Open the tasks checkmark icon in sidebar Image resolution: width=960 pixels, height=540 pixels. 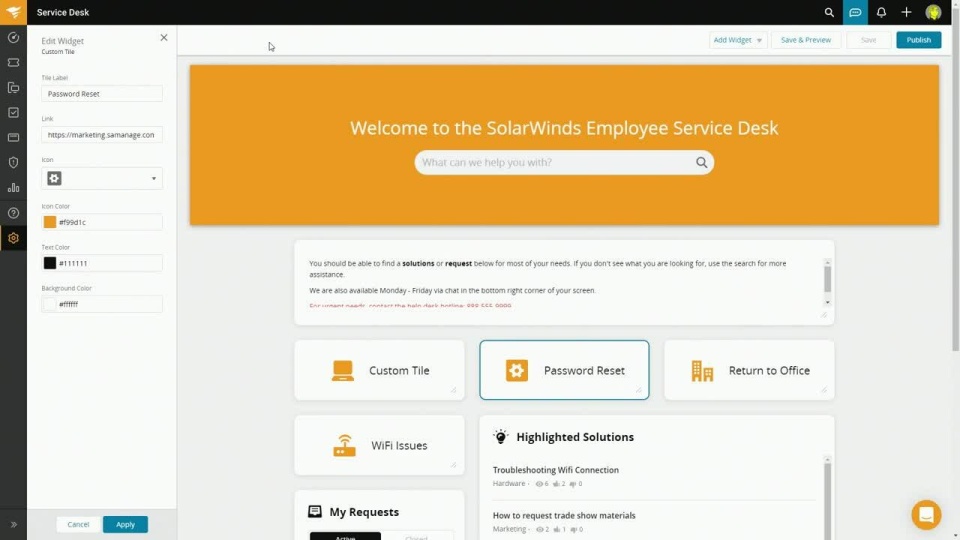pos(13,113)
